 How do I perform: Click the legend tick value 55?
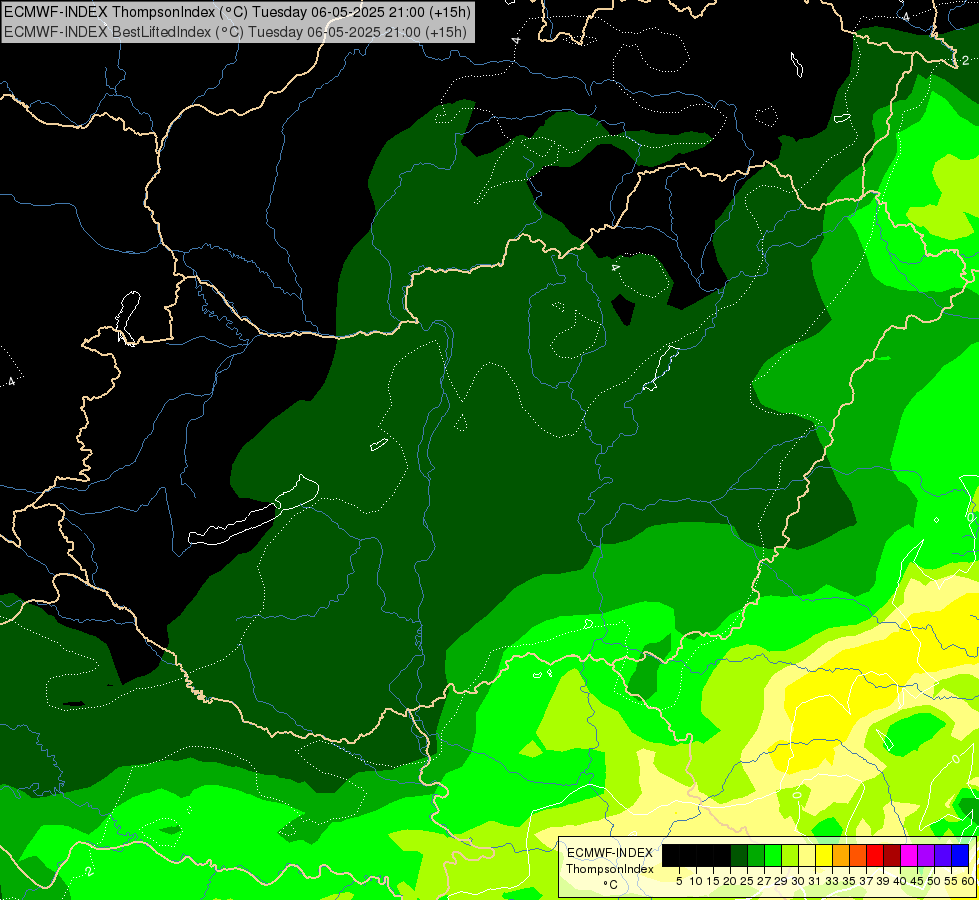coord(951,881)
